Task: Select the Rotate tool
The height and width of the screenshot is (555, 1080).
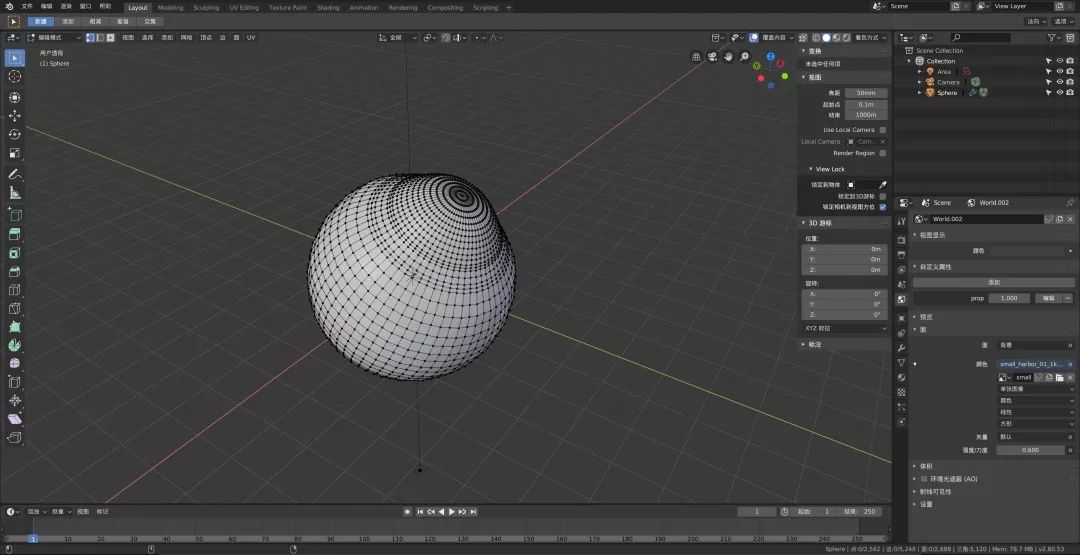Action: click(14, 134)
